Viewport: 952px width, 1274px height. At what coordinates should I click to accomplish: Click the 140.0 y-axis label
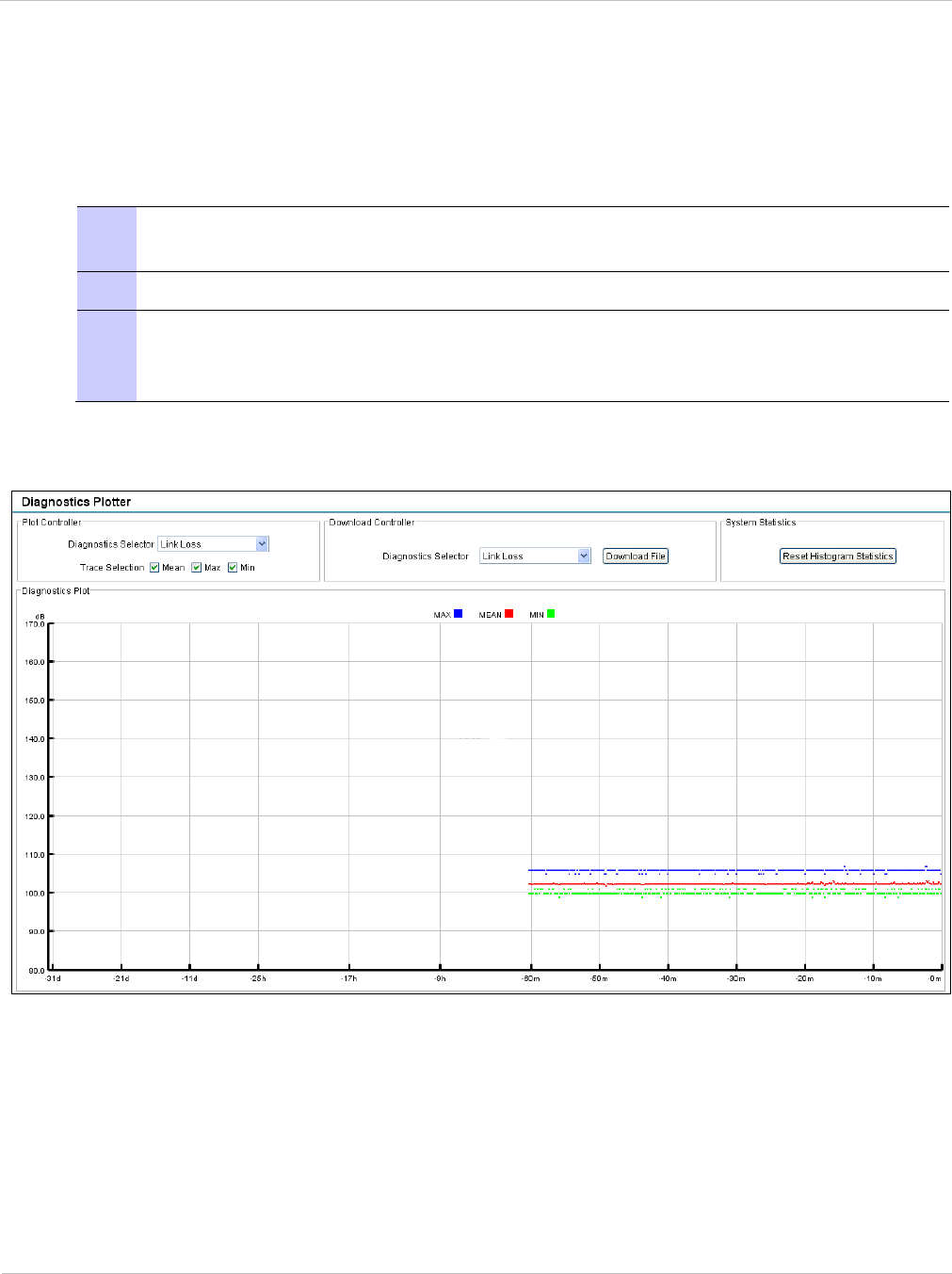(35, 740)
